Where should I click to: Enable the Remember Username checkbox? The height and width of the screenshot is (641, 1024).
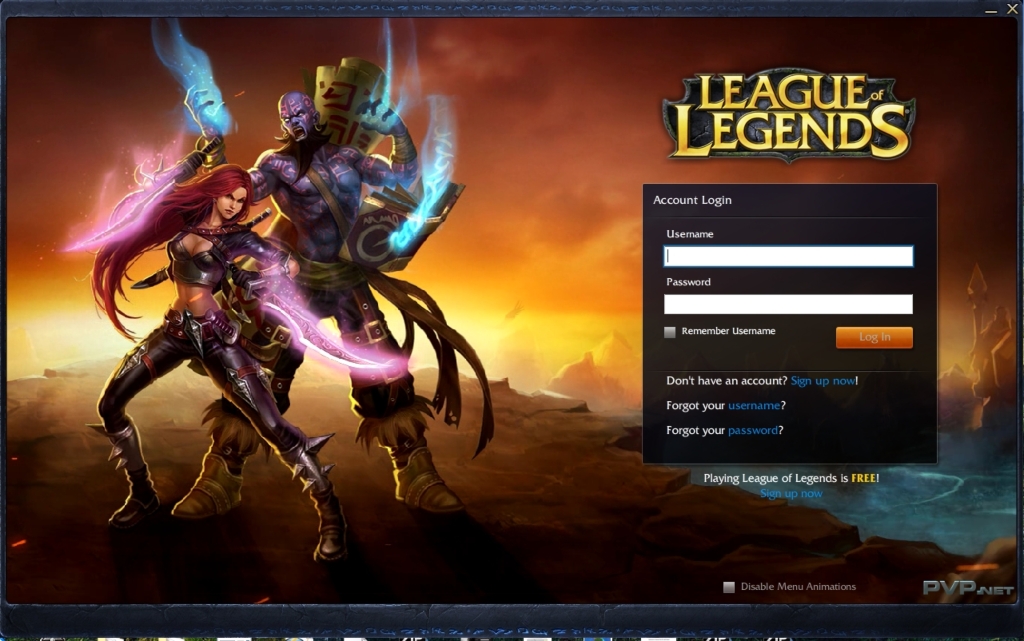pyautogui.click(x=669, y=332)
